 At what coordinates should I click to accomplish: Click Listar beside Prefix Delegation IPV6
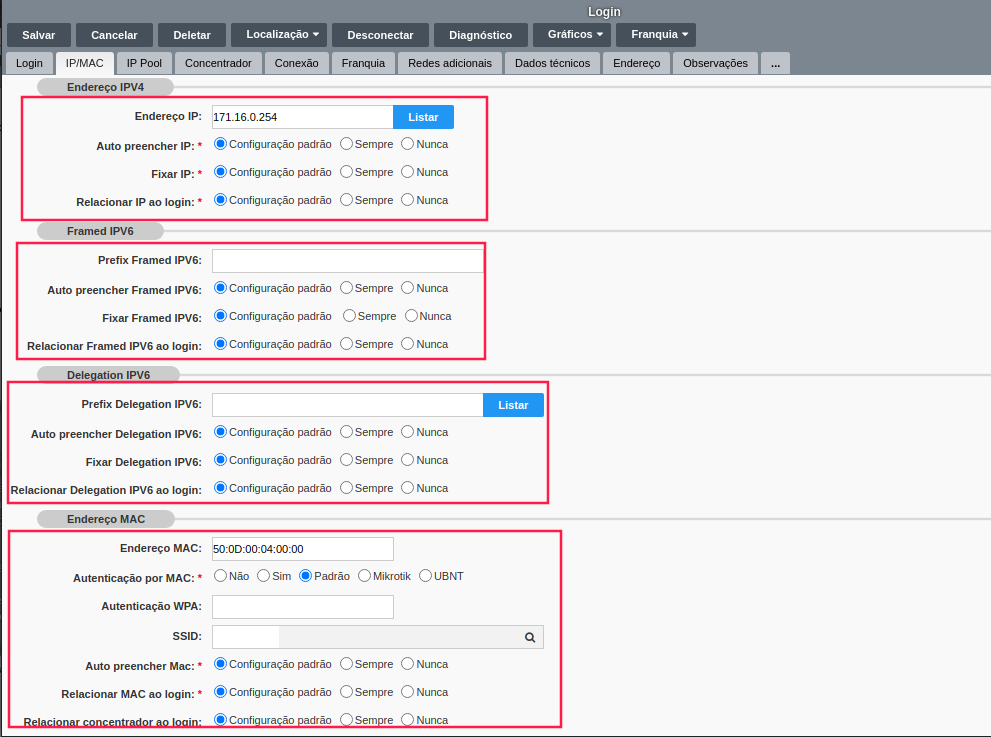[513, 405]
